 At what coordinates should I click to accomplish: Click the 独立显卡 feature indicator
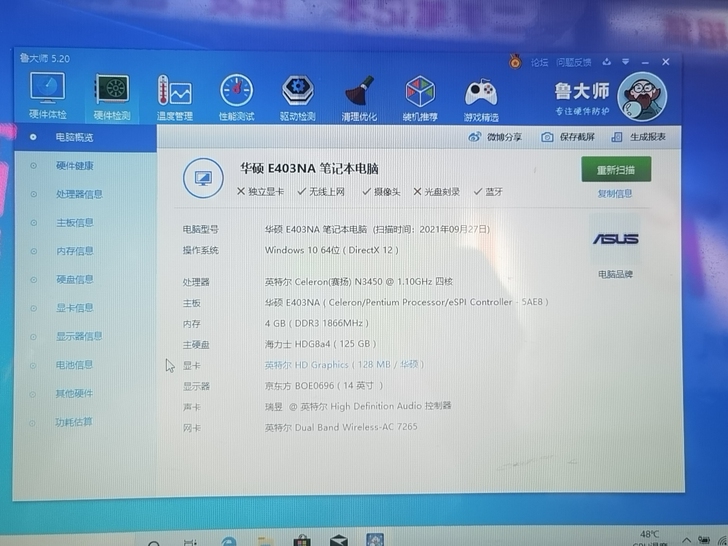[260, 192]
